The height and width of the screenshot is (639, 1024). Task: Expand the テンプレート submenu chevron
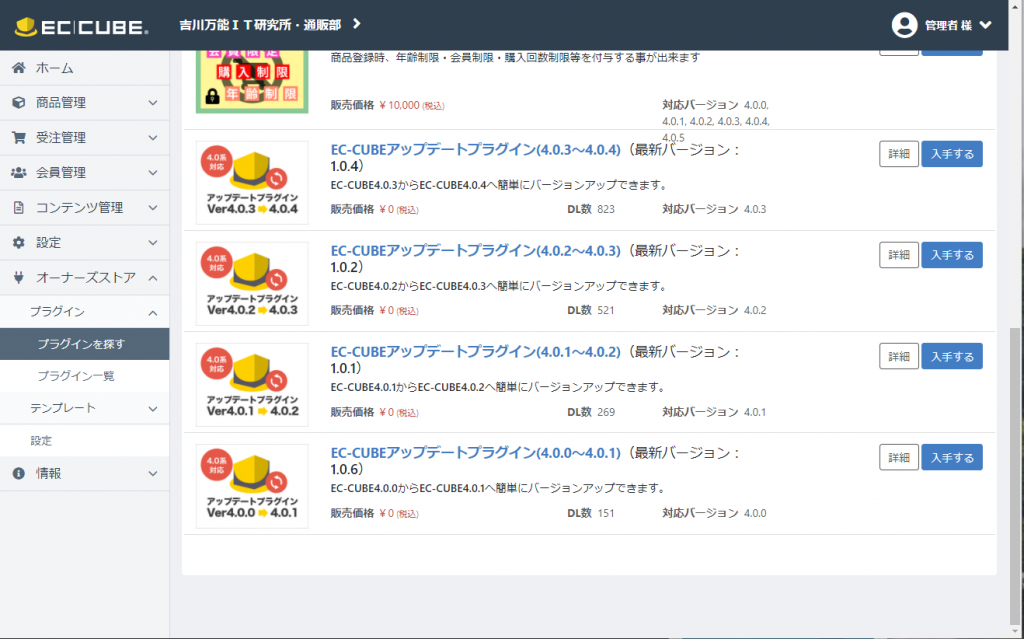(153, 408)
